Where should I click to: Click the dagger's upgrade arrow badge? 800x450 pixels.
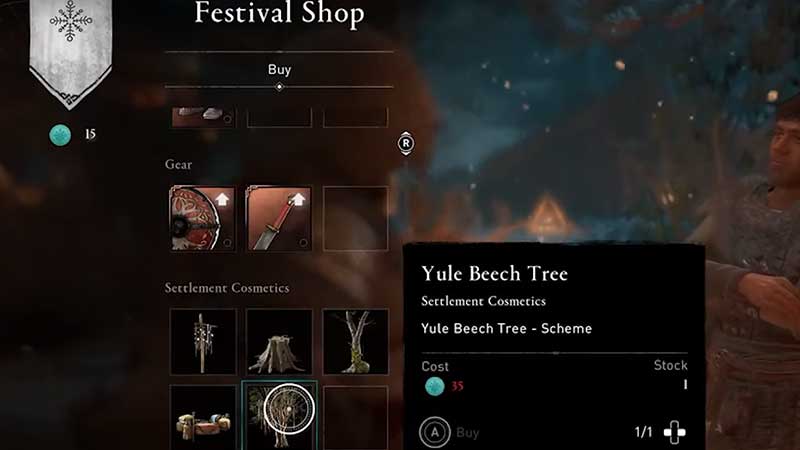coord(298,199)
